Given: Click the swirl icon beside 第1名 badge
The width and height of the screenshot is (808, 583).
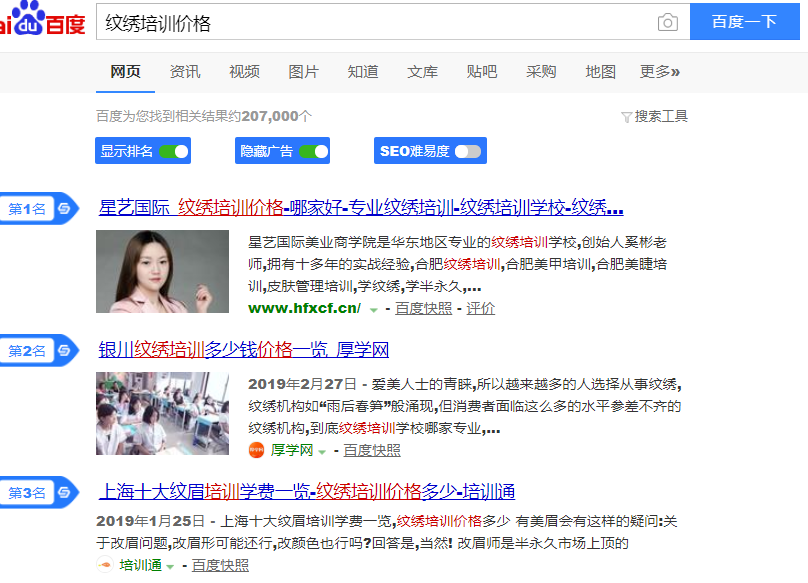Looking at the screenshot, I should pyautogui.click(x=64, y=208).
